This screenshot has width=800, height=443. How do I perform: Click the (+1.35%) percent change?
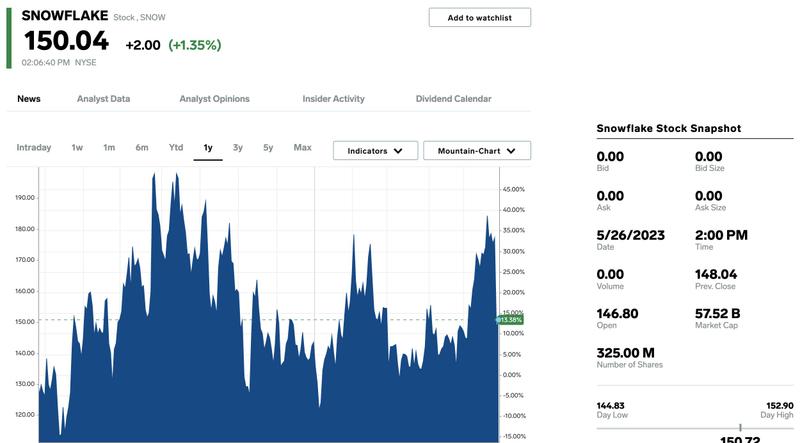195,45
